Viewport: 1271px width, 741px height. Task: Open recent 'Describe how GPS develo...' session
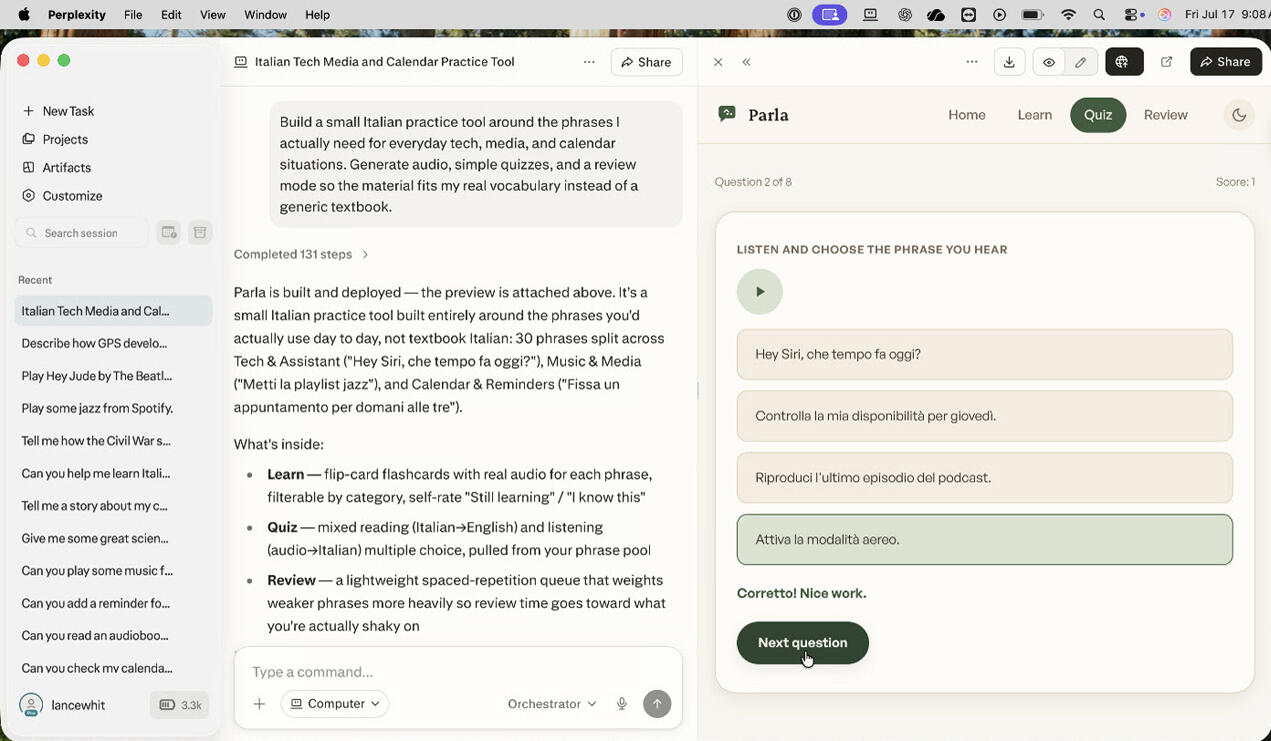click(x=114, y=343)
